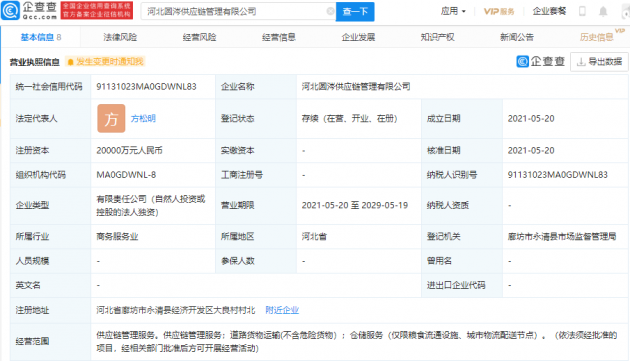Select industry value 商务服务业
The height and width of the screenshot is (361, 630).
[117, 237]
